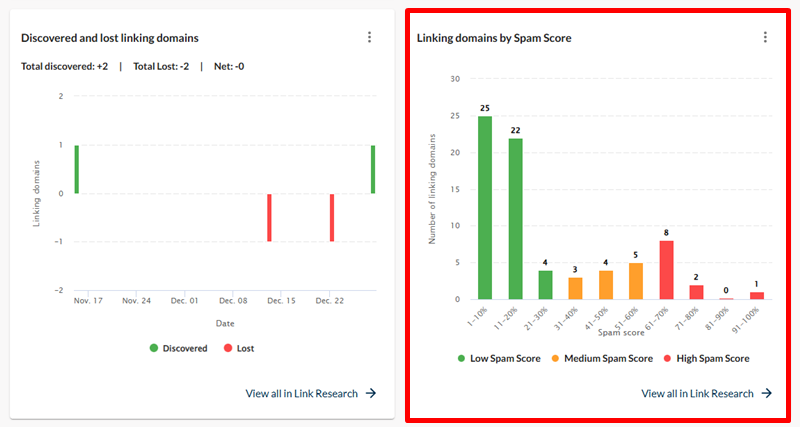This screenshot has height=427, width=800.
Task: Open View all in Link Research under discovered chart
Action: pos(301,393)
